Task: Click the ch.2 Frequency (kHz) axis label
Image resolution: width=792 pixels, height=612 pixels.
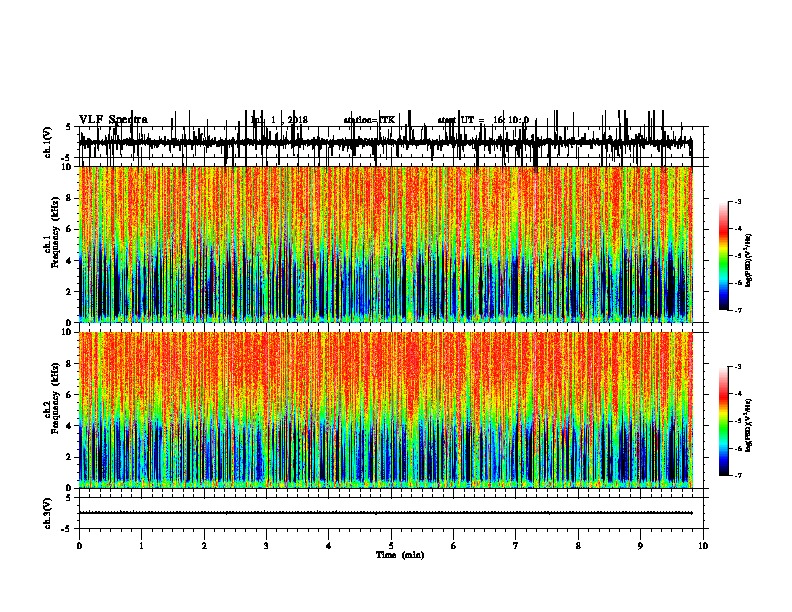Action: pos(51,398)
